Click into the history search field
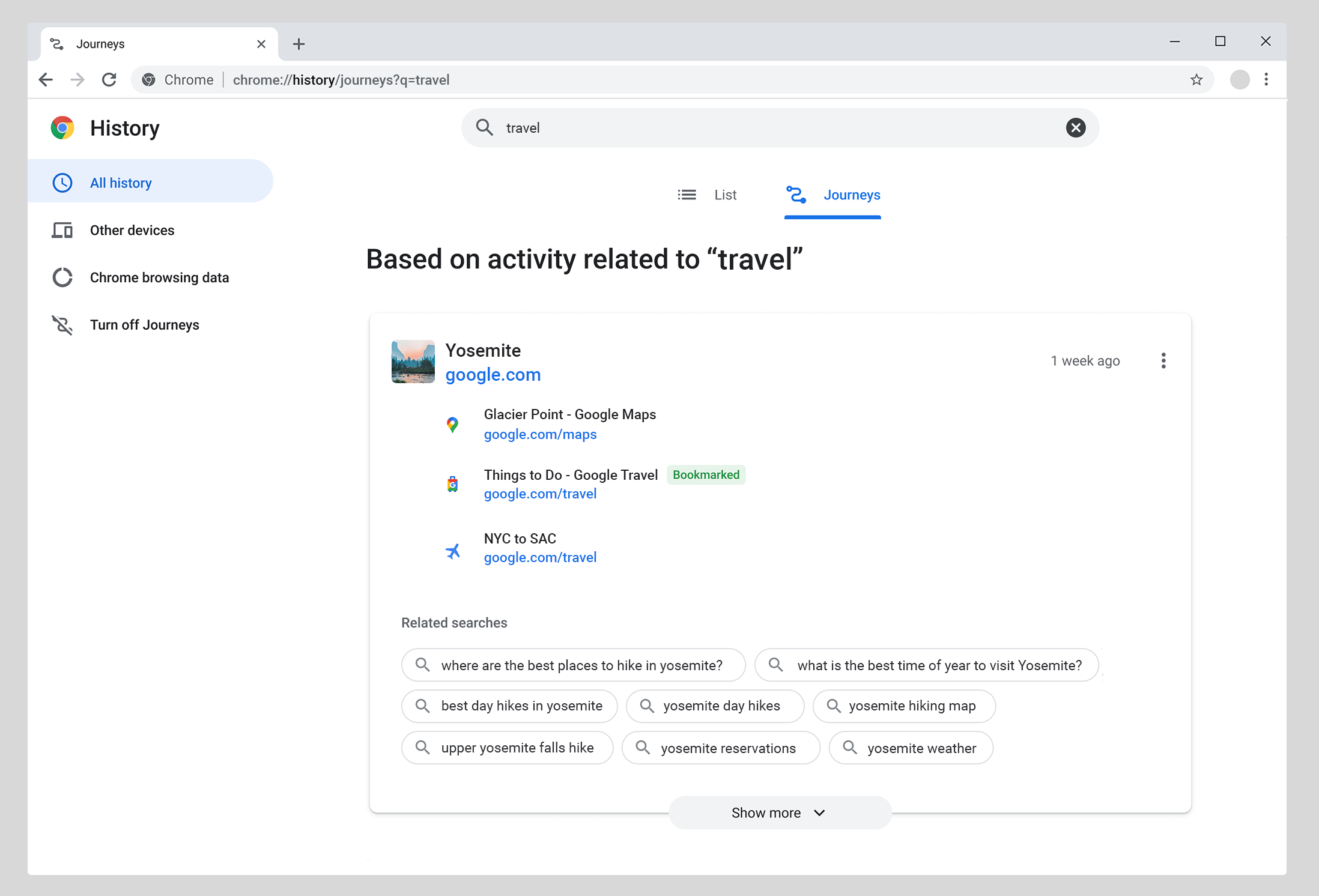This screenshot has width=1319, height=896. coord(775,128)
